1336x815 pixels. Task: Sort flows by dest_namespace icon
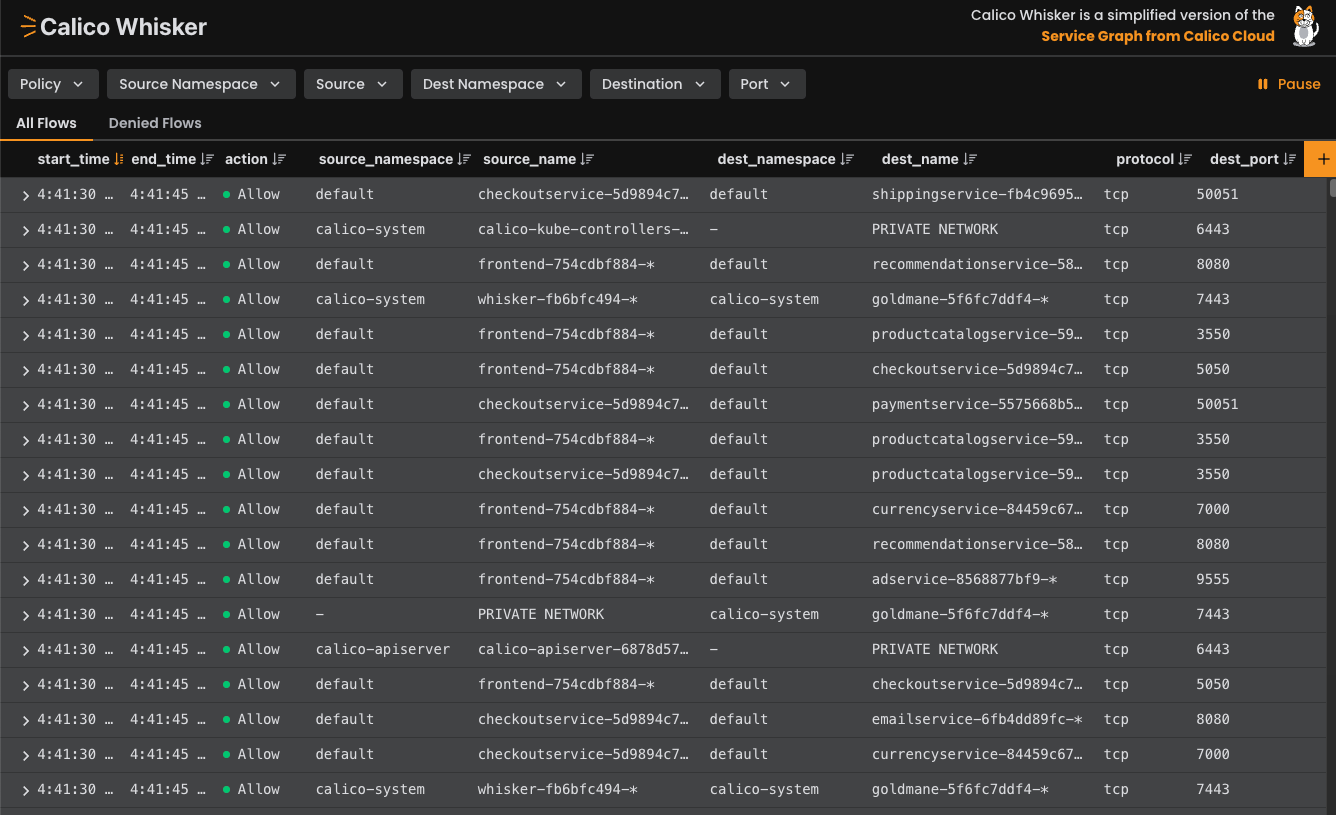pyautogui.click(x=847, y=160)
